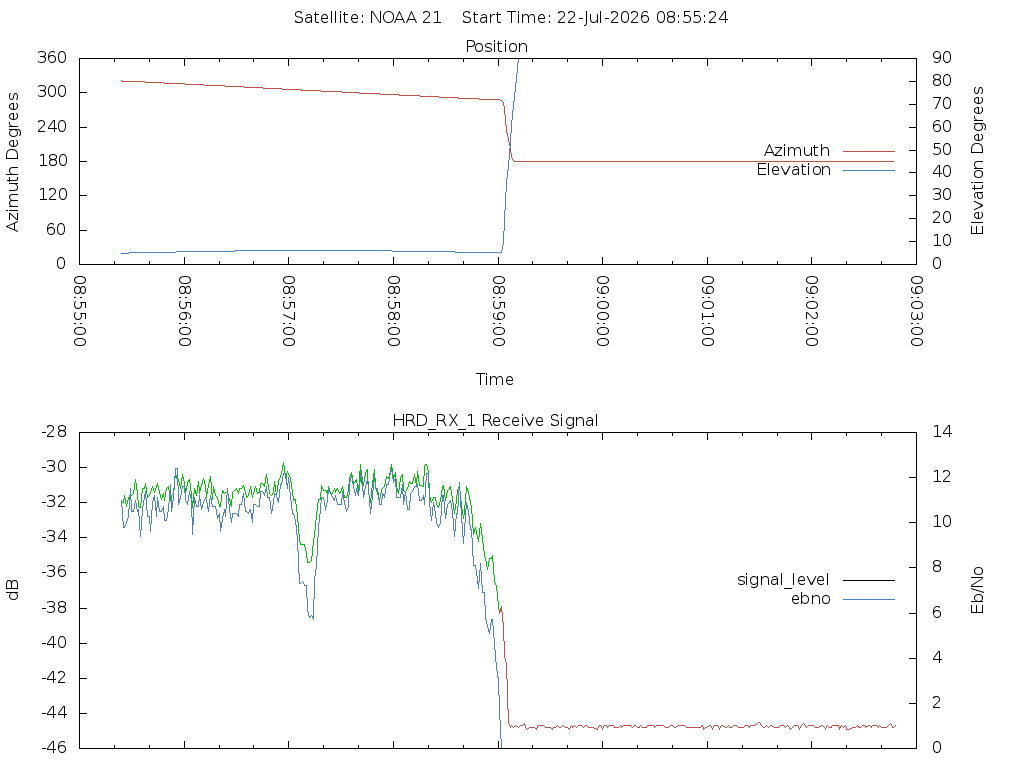
Task: Click the 300 azimuth axis value
Action: click(52, 92)
